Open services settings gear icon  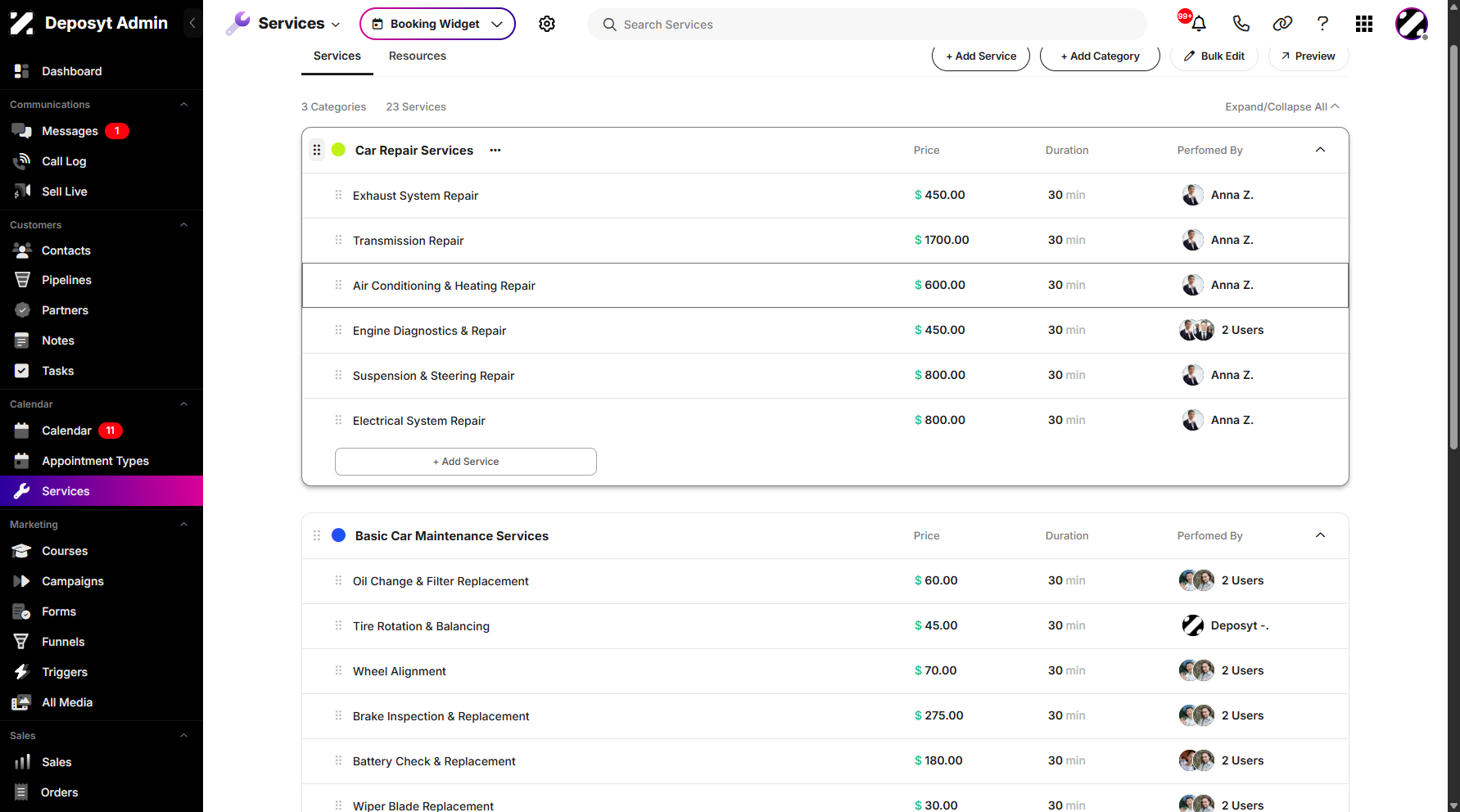[547, 24]
